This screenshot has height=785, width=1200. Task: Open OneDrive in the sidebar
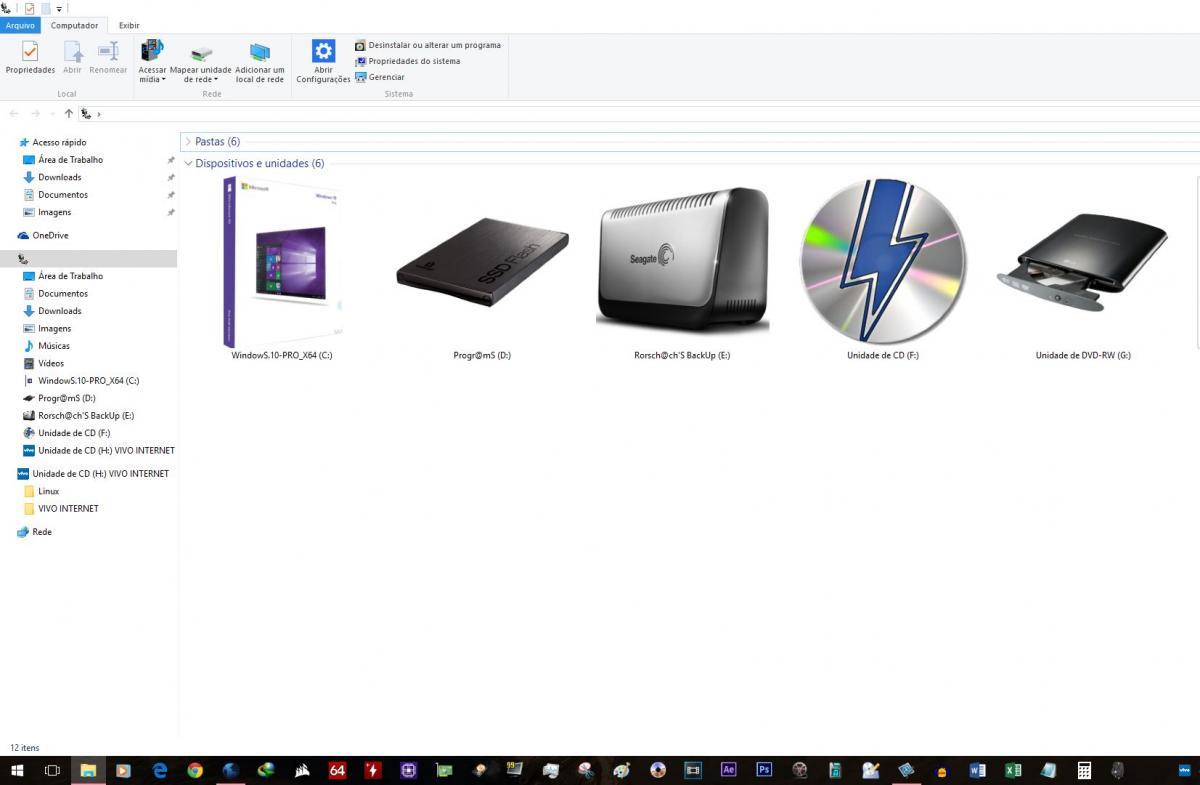(50, 235)
